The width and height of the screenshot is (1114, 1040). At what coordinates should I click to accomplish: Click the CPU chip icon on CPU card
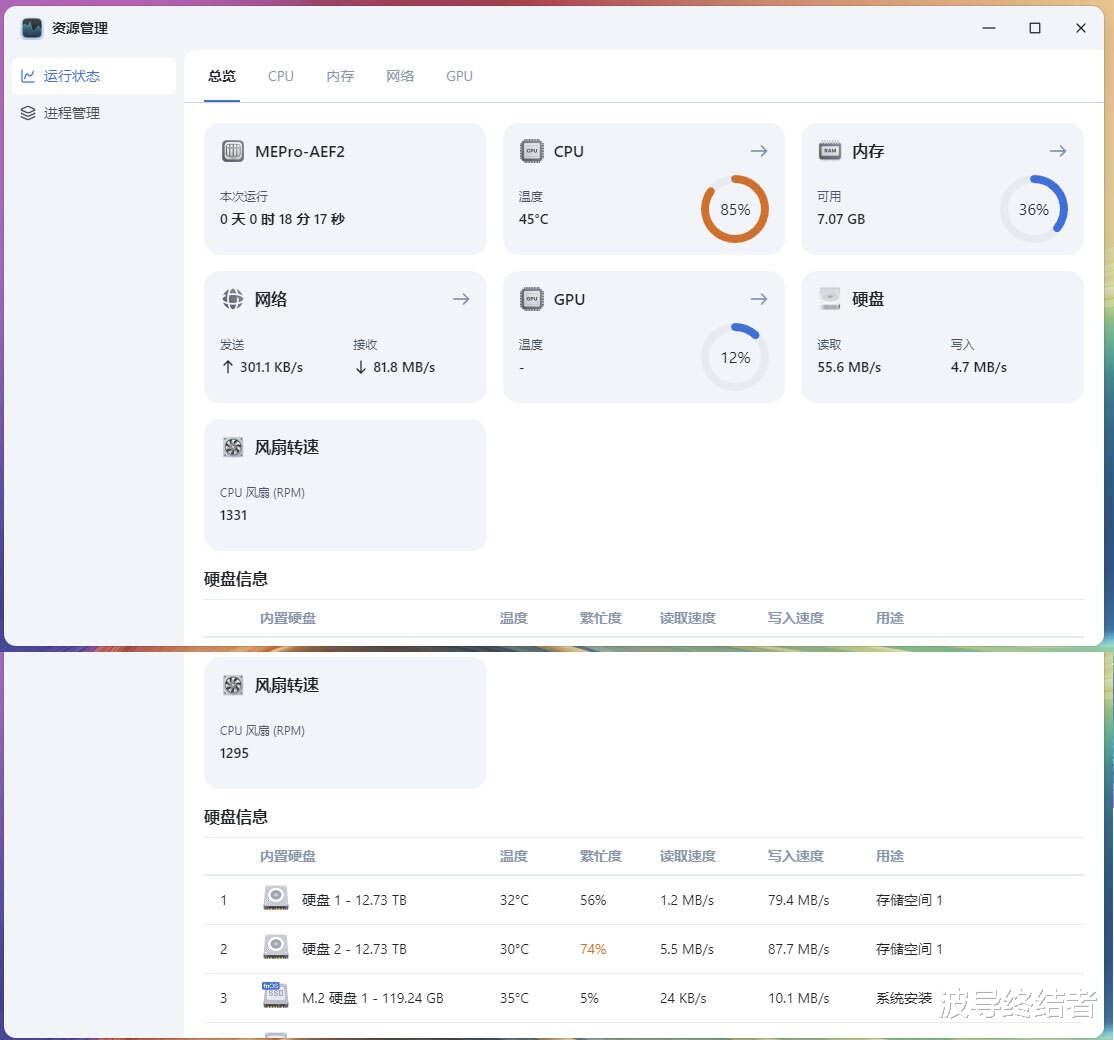pyautogui.click(x=531, y=151)
